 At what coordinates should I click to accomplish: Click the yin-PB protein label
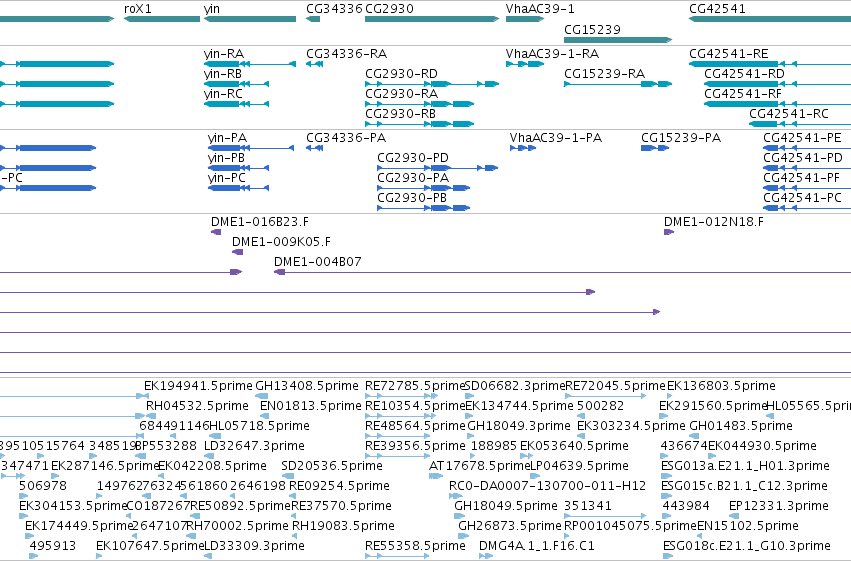tap(226, 158)
